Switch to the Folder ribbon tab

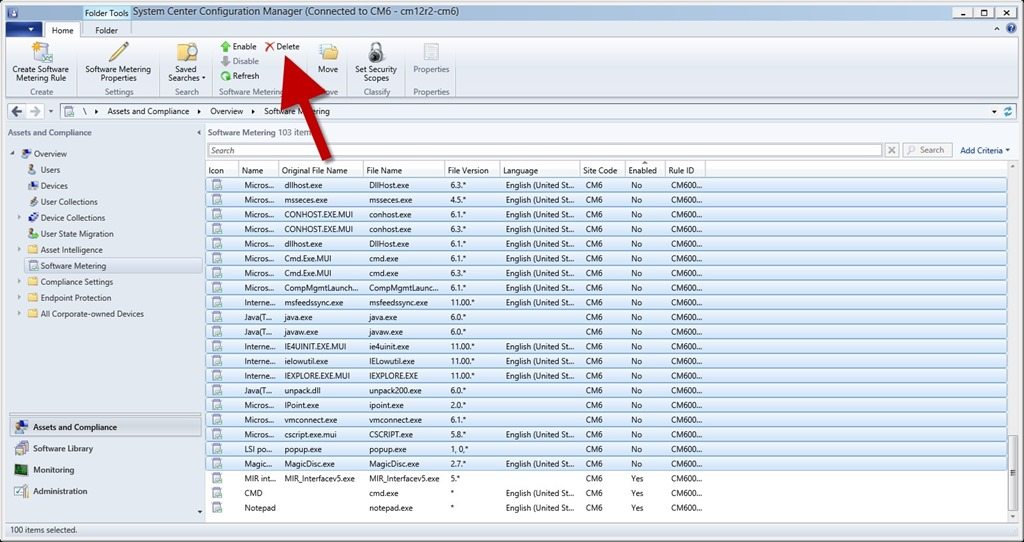pos(106,30)
